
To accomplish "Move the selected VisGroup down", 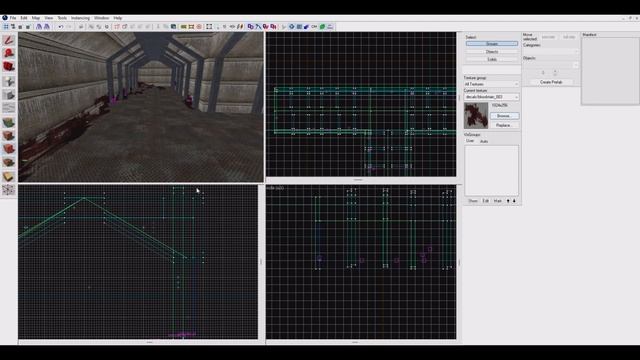I will [514, 201].
